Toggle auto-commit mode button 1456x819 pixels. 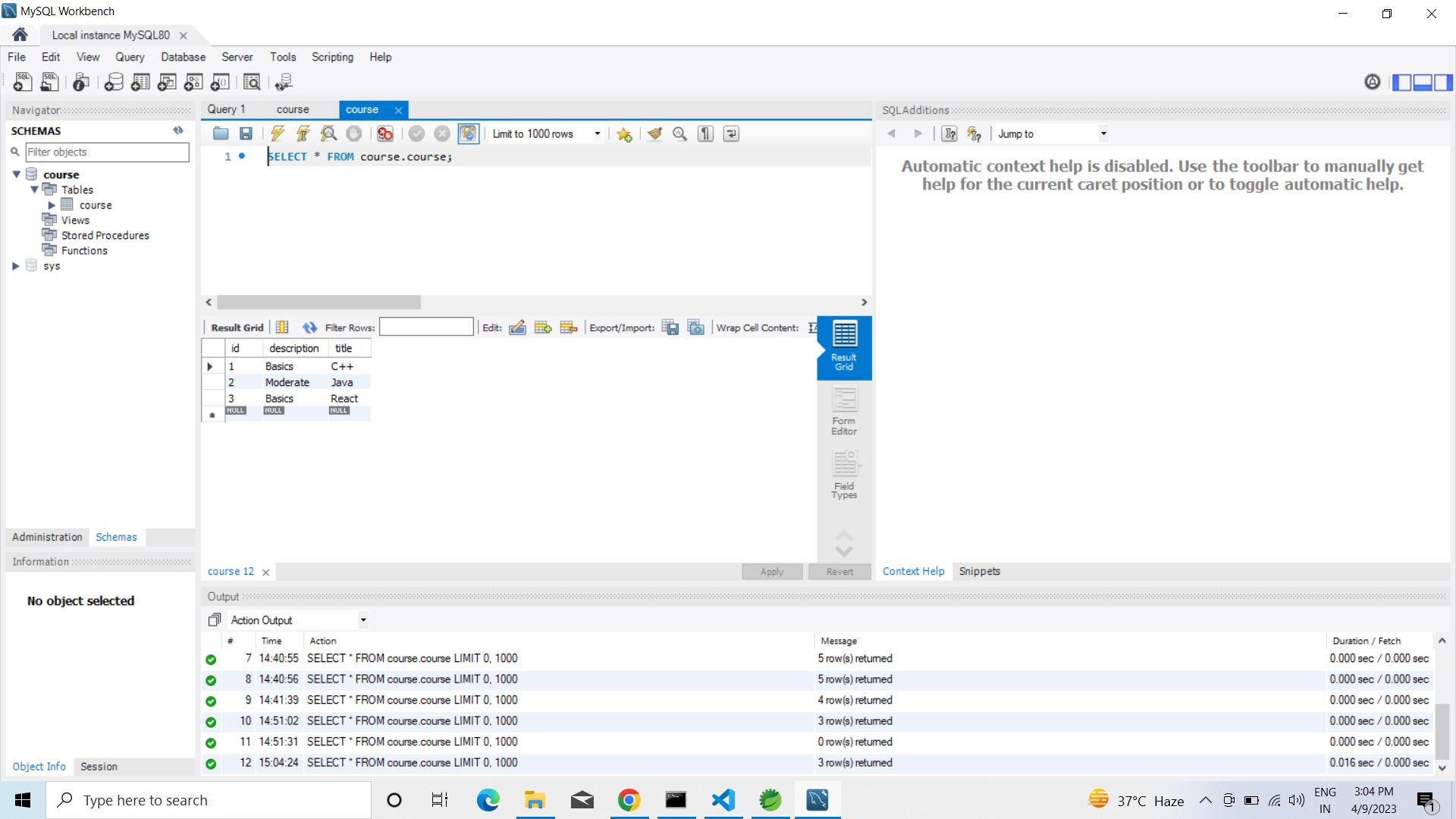[x=468, y=133]
